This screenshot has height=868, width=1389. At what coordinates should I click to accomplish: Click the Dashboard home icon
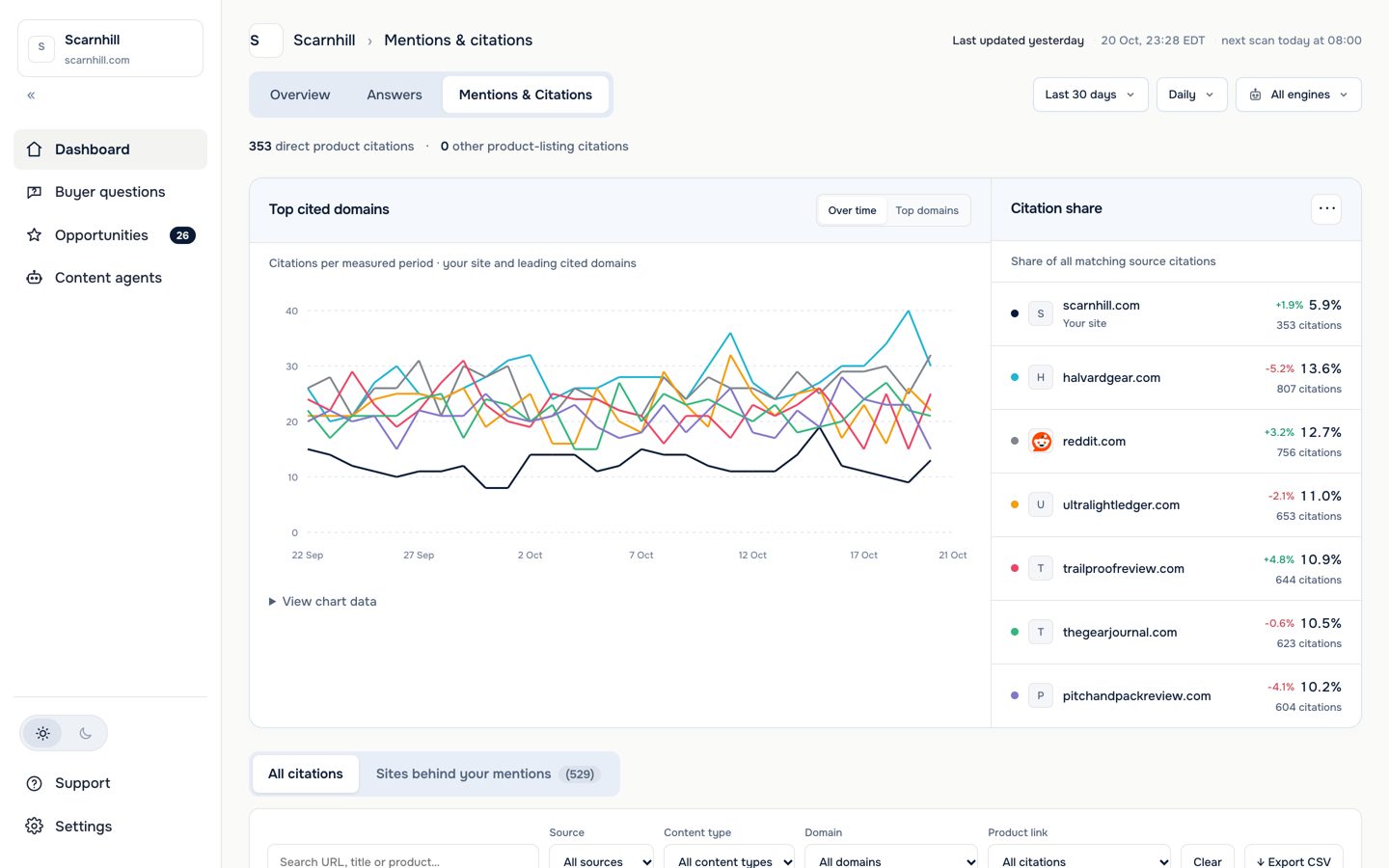click(35, 149)
